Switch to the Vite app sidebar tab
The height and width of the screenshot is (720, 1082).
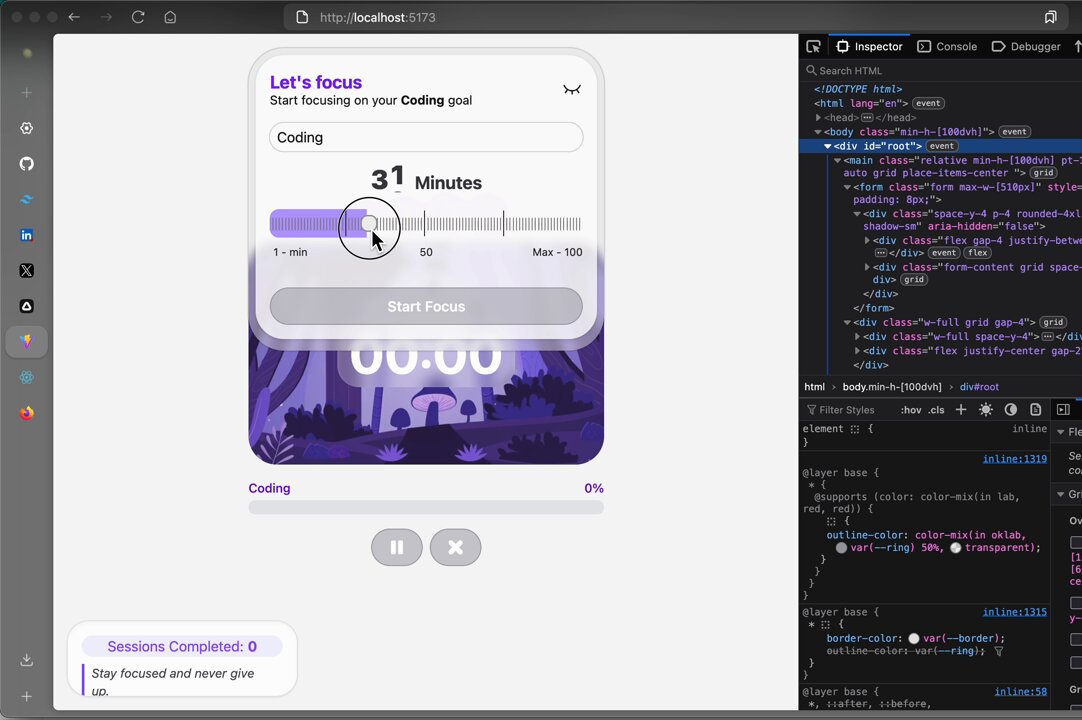(26, 342)
